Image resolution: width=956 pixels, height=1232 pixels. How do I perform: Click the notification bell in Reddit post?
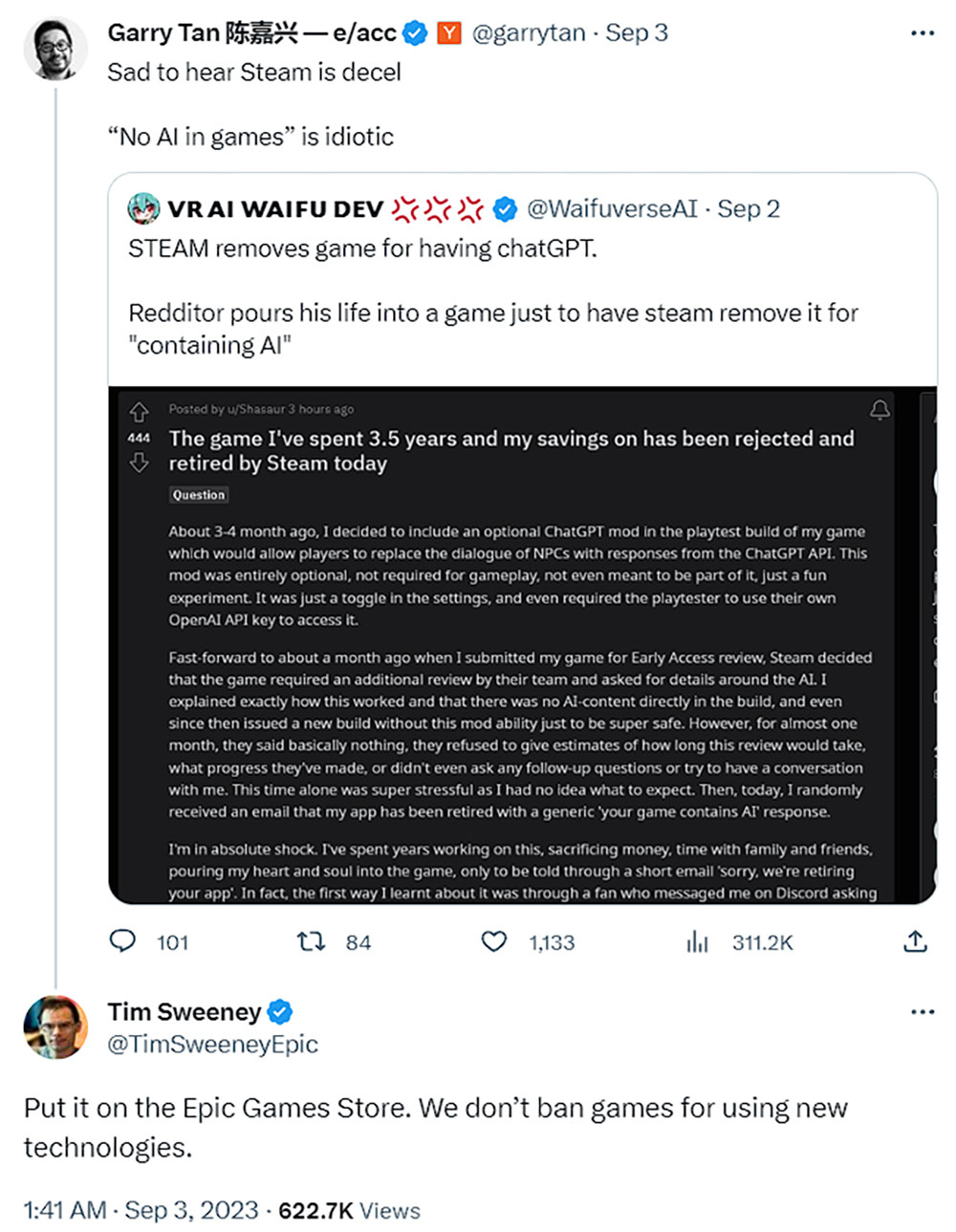[x=880, y=410]
